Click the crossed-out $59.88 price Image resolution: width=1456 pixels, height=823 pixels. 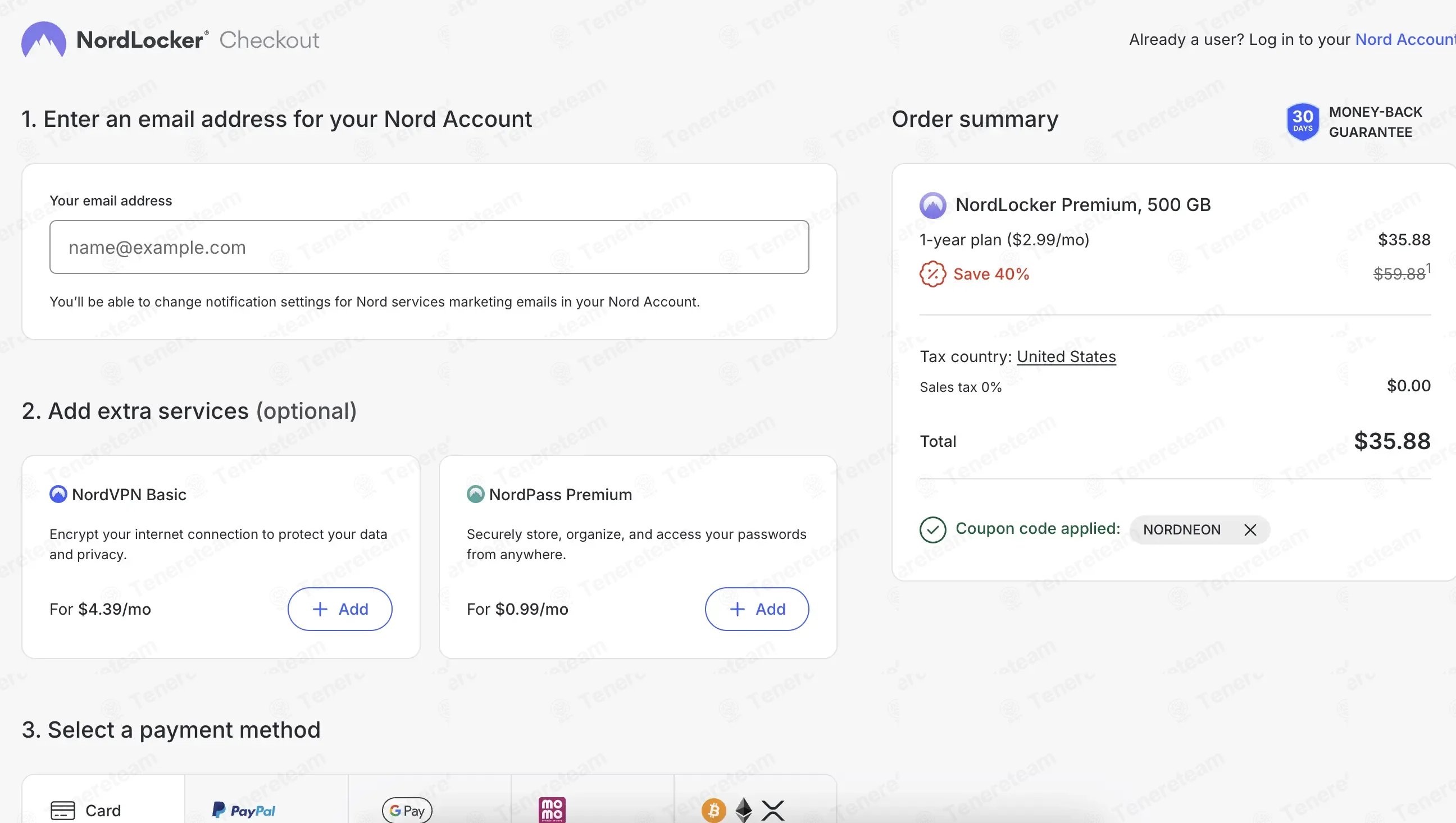click(1399, 274)
